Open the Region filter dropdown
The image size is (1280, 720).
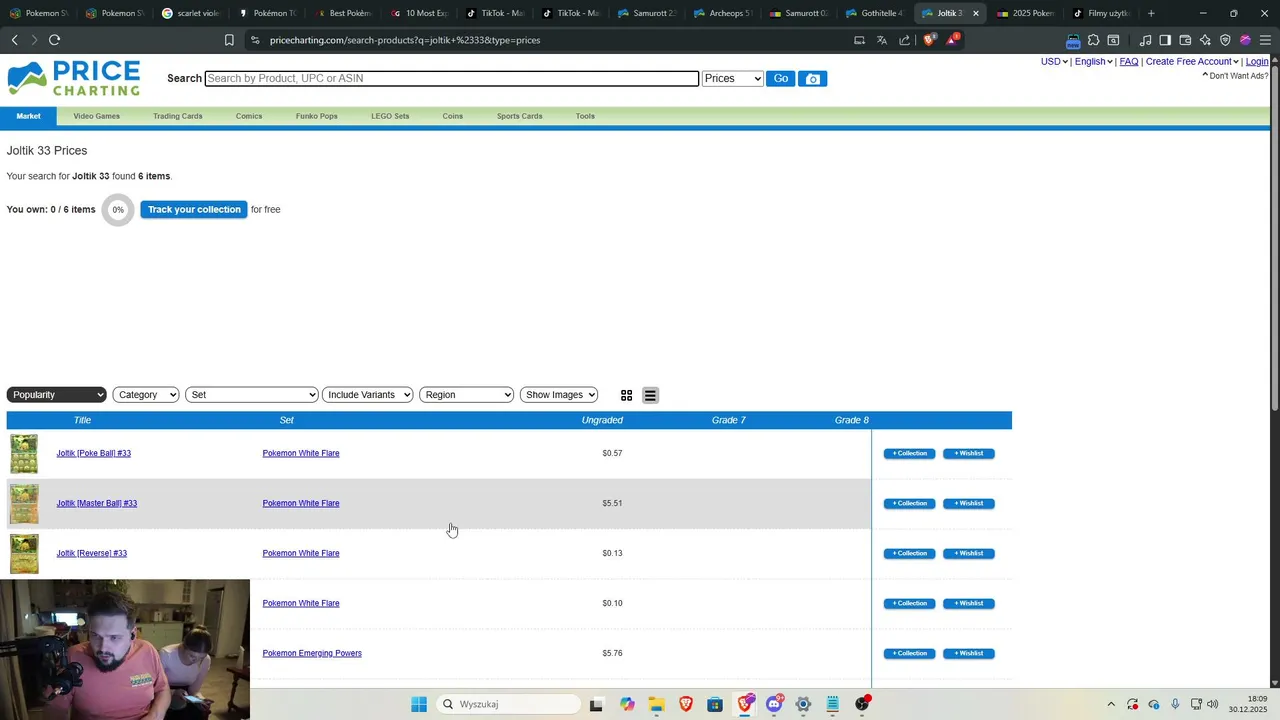click(x=467, y=395)
